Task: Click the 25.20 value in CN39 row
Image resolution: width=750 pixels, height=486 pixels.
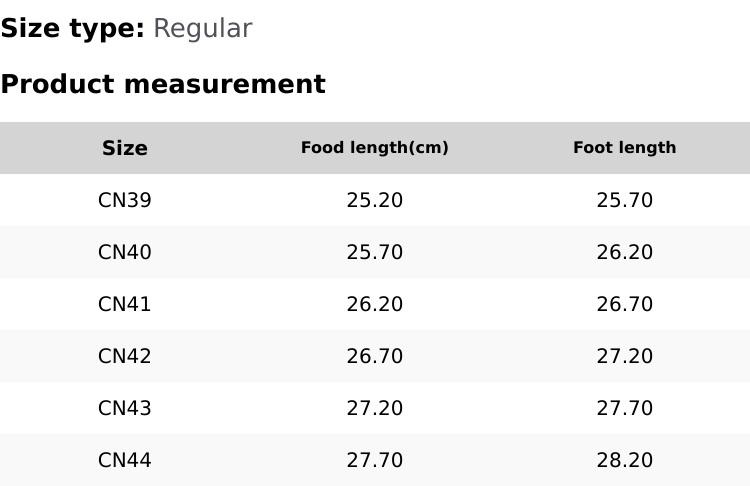Action: [x=375, y=200]
